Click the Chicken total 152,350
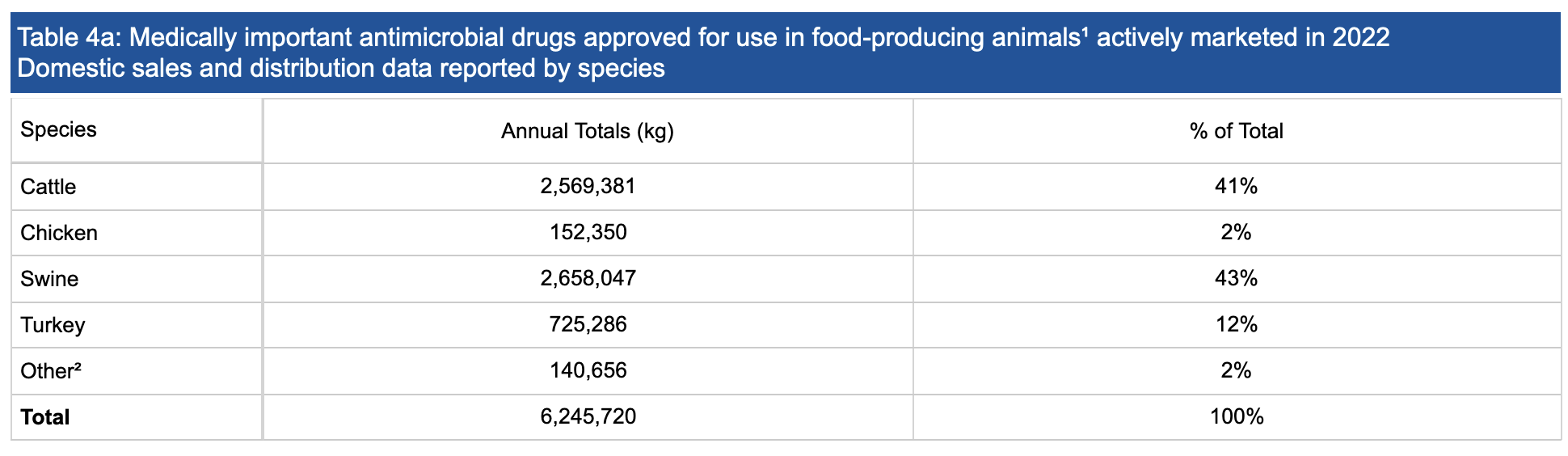The width and height of the screenshot is (1568, 456). click(588, 232)
